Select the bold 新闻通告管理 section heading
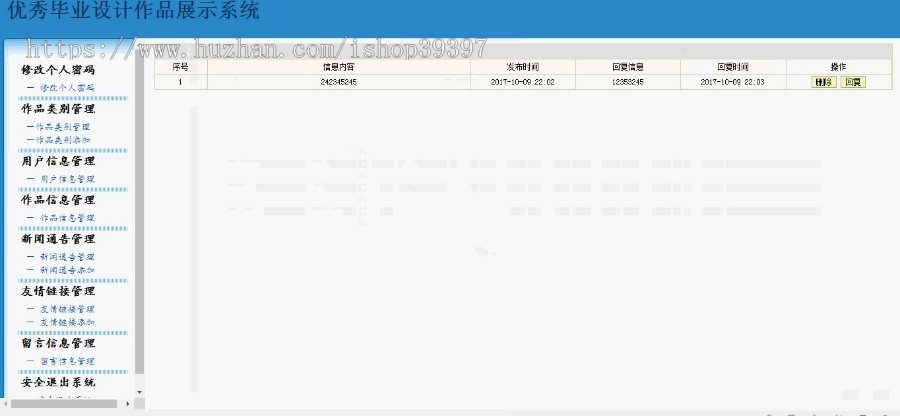Screen dimensions: 900x416 (x=58, y=239)
